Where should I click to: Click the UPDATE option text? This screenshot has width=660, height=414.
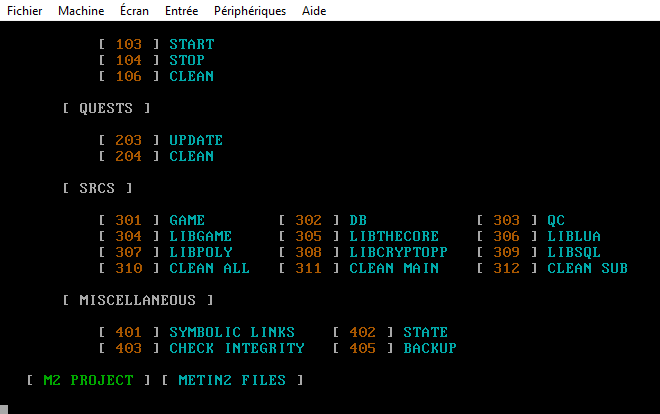click(196, 140)
